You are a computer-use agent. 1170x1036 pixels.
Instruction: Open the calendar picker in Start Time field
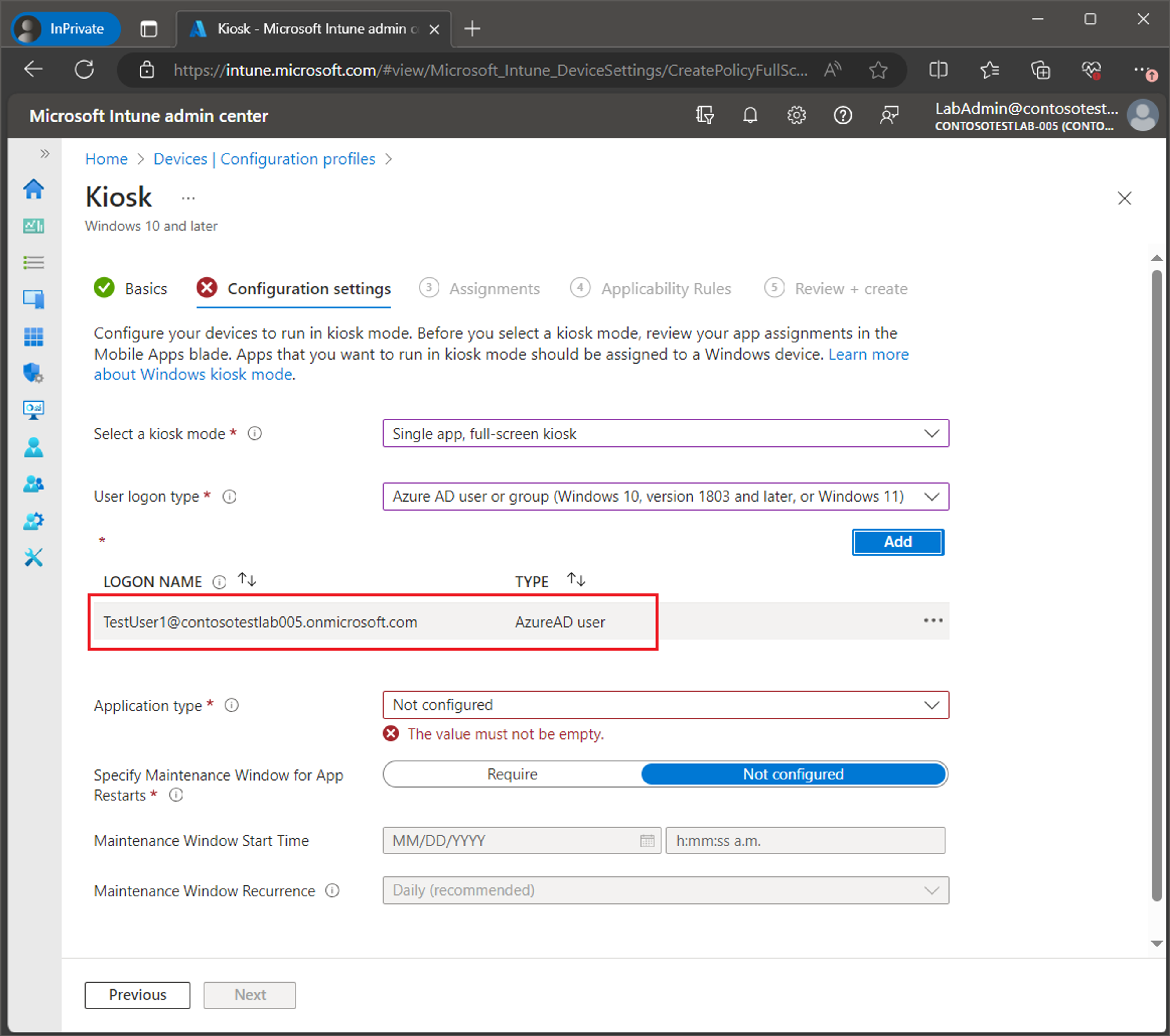(x=647, y=841)
